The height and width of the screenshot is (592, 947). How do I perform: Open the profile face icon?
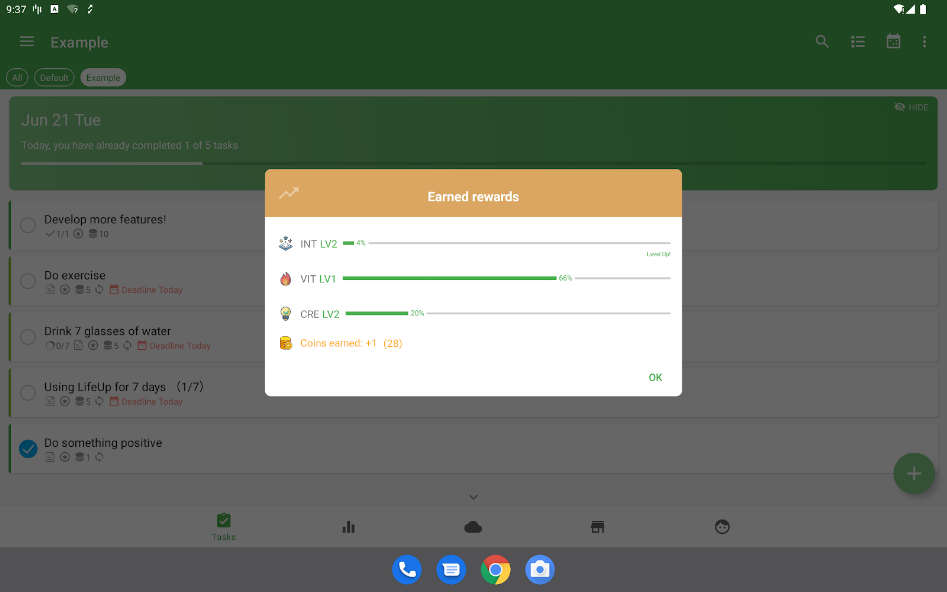coord(722,527)
